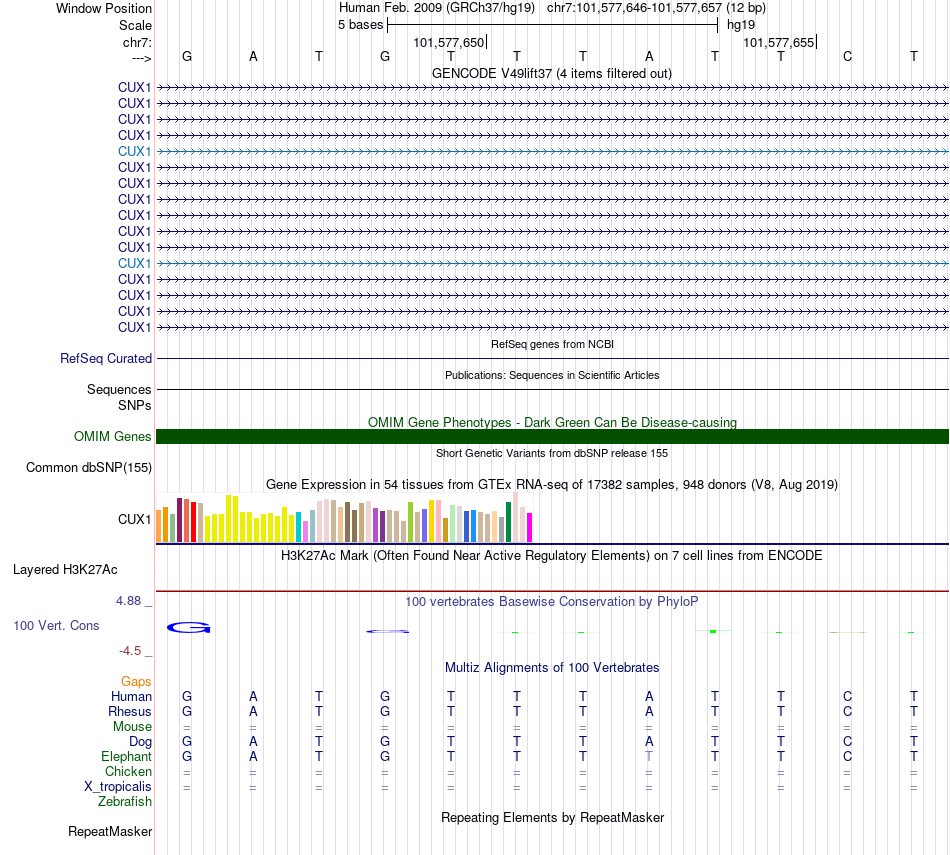Click the Sequences track label
Viewport: 950px width, 855px height.
(x=119, y=390)
